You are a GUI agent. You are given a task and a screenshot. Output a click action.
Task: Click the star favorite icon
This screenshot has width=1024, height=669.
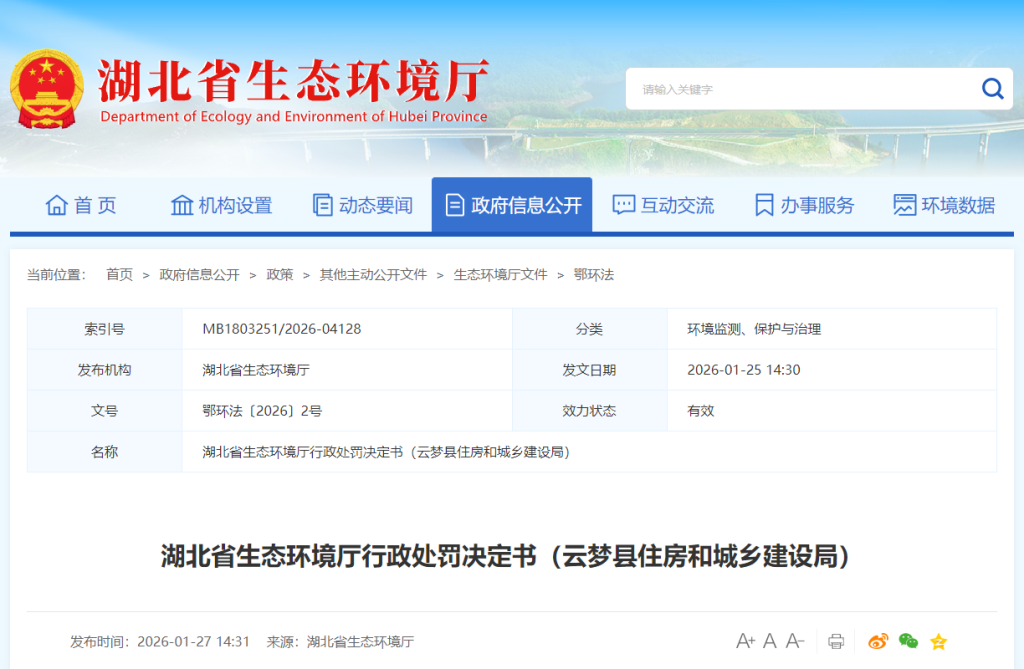pyautogui.click(x=938, y=642)
